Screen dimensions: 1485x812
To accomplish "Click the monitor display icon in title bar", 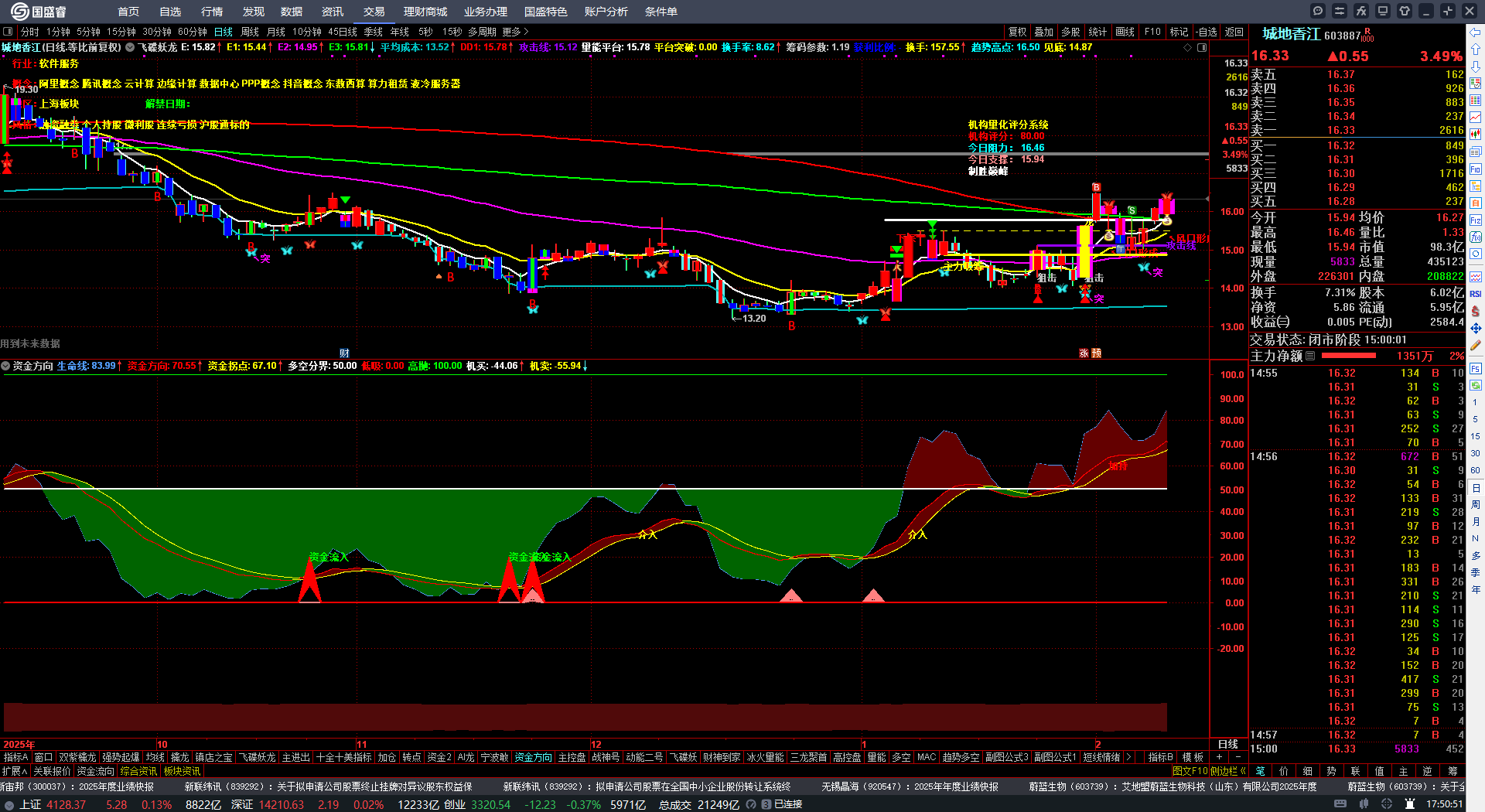I will point(1383,11).
